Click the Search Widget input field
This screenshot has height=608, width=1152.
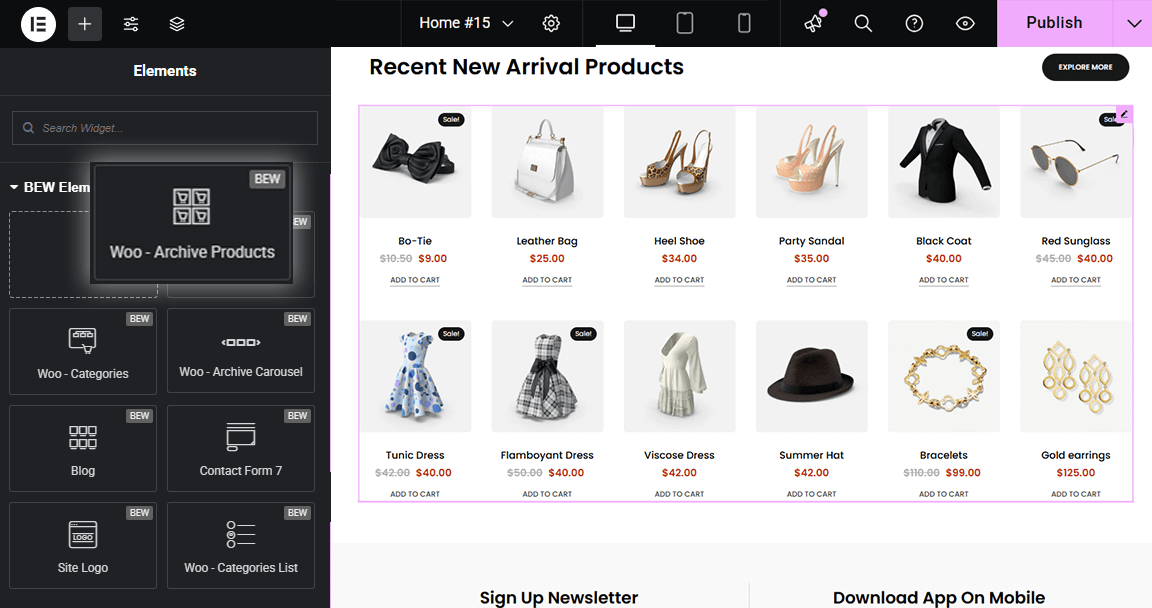(165, 128)
